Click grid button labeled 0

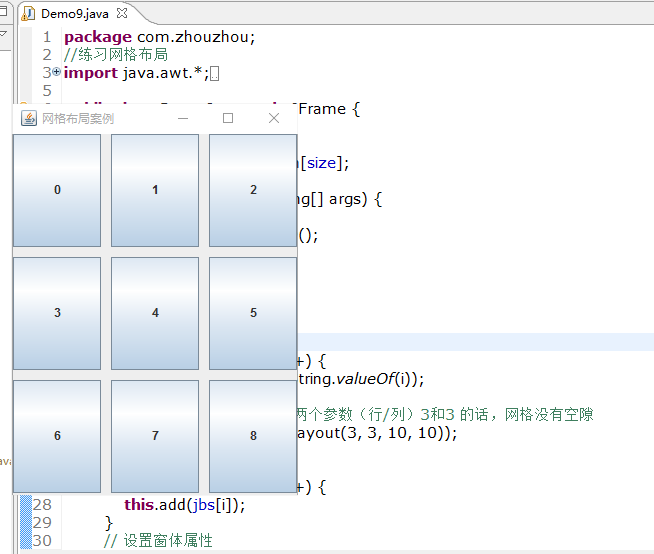tap(57, 190)
